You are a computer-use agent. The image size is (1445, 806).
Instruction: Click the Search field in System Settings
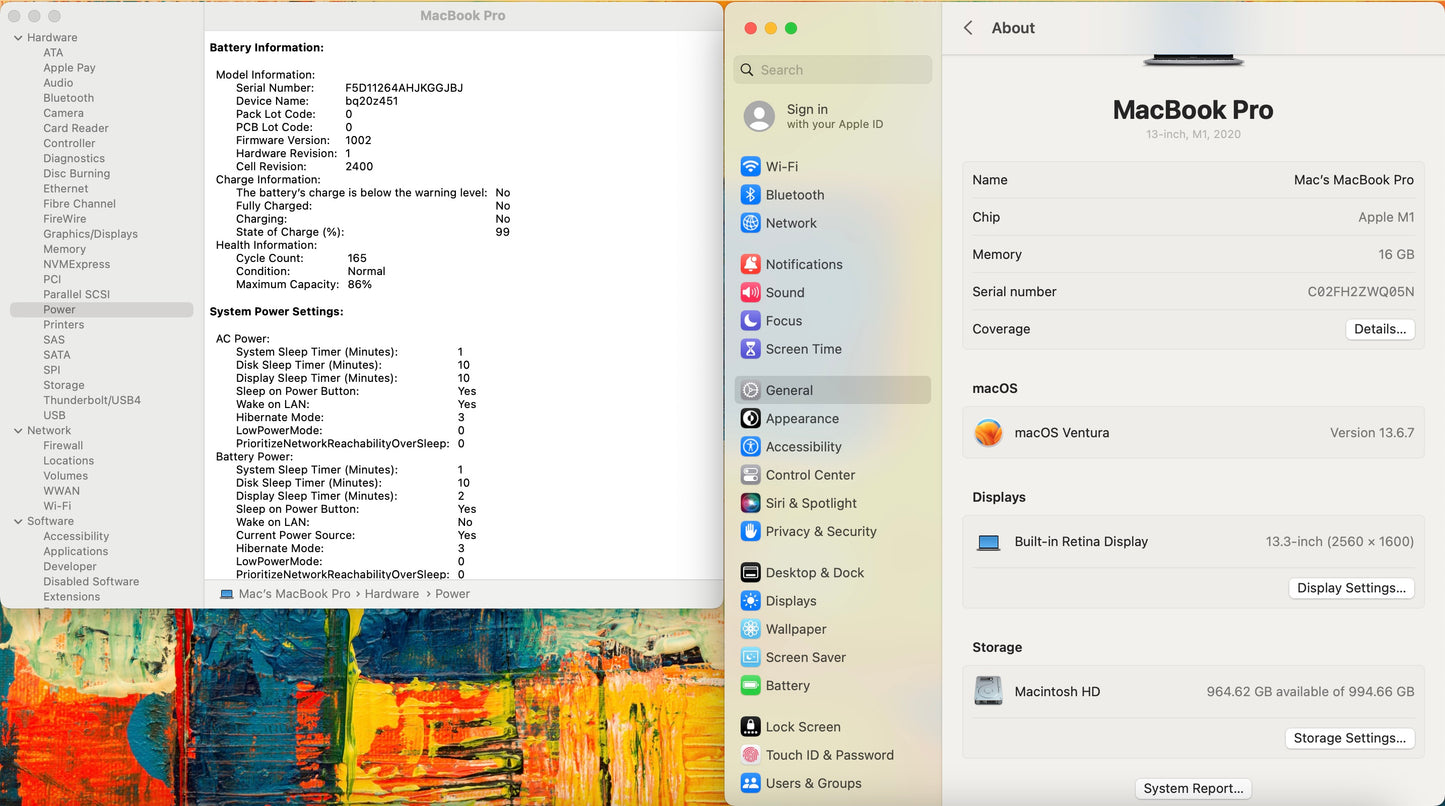click(833, 70)
